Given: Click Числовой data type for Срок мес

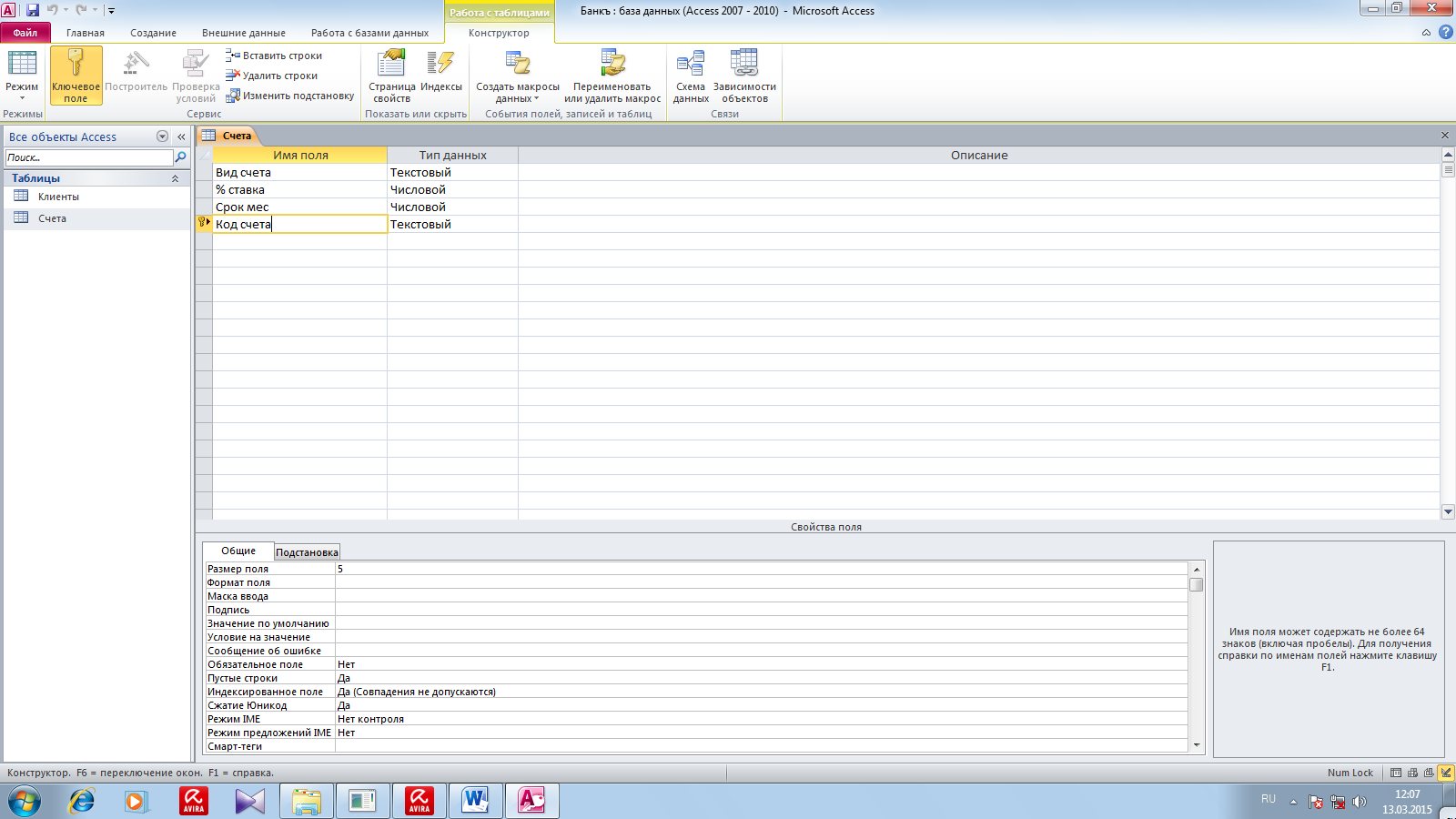Looking at the screenshot, I should 452,207.
